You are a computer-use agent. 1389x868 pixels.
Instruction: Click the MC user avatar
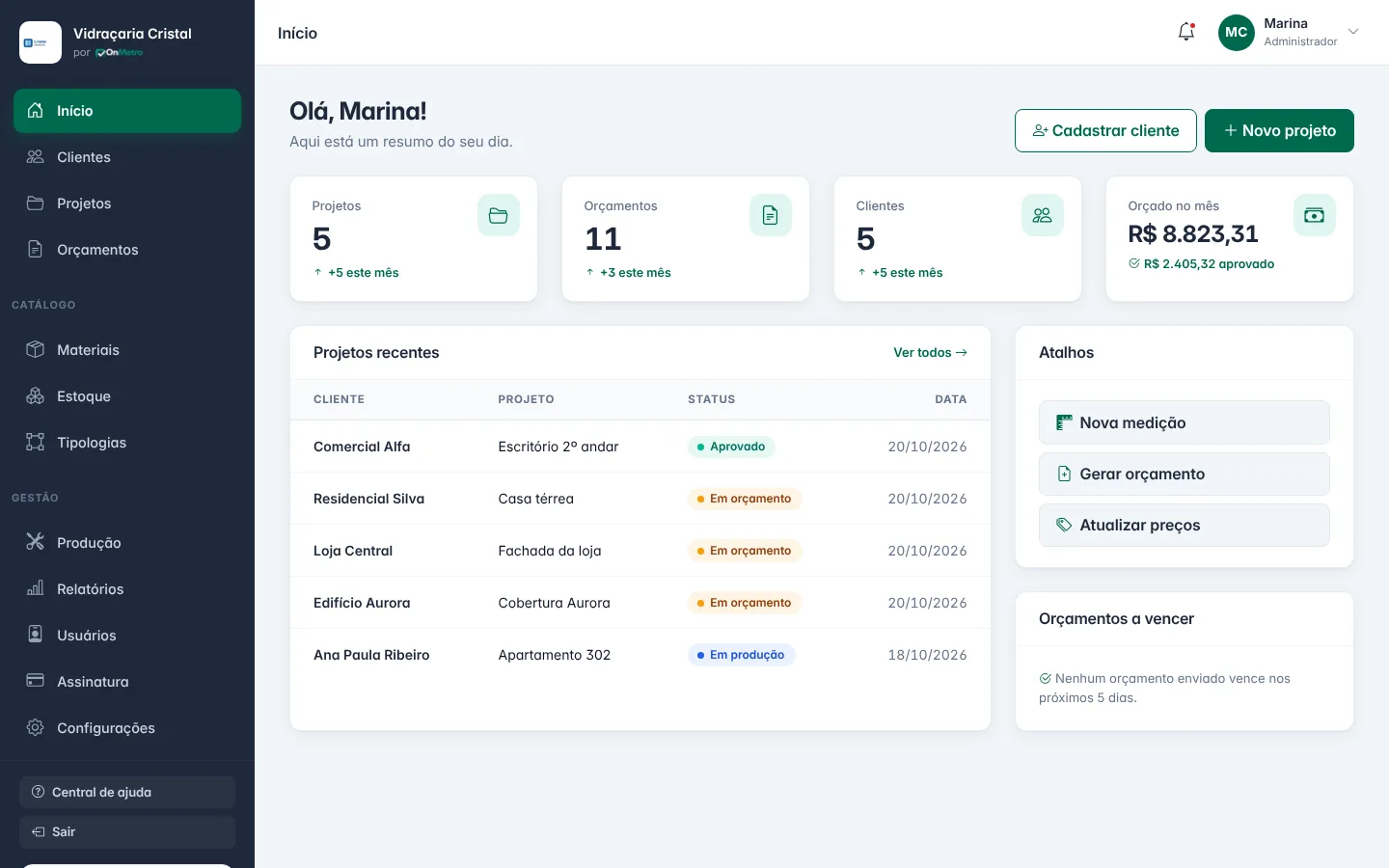[1237, 32]
